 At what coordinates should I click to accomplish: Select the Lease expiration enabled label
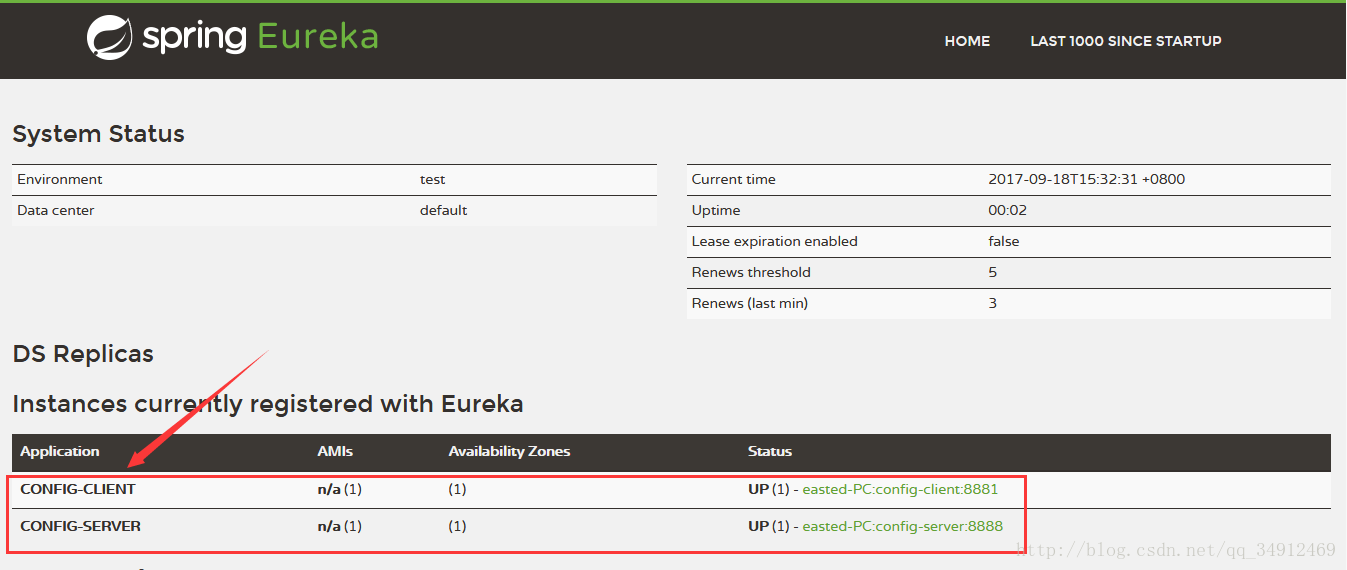774,241
